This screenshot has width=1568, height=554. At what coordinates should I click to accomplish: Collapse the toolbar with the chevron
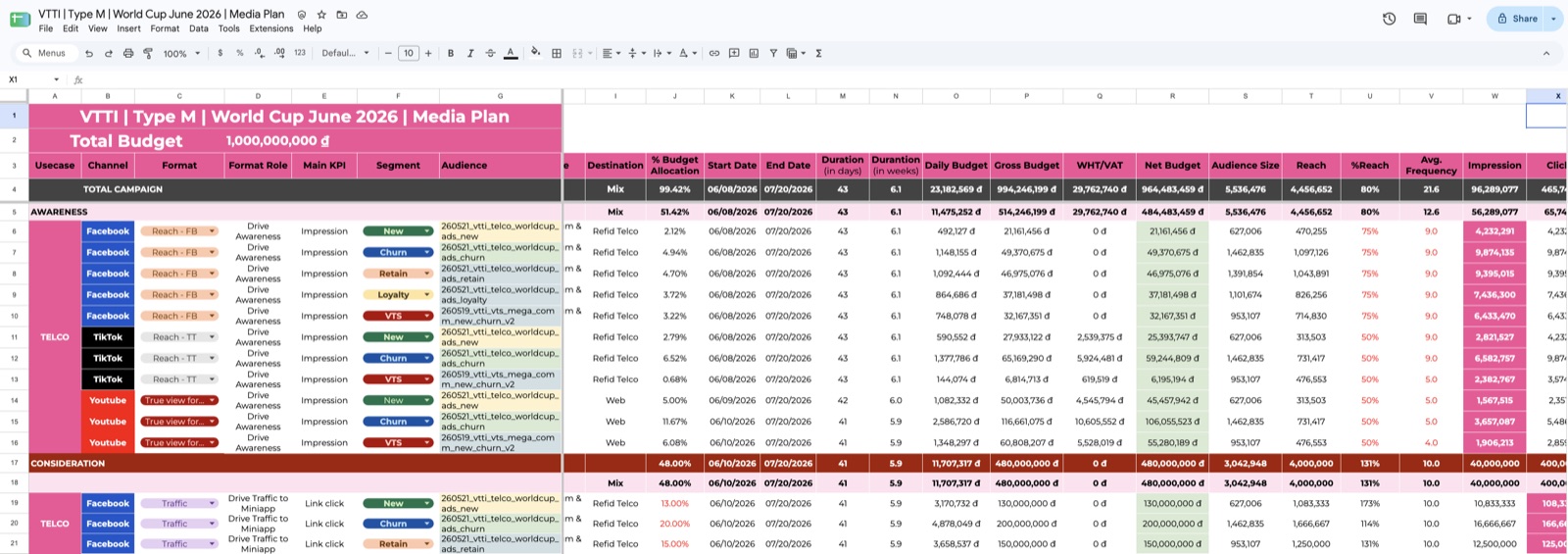coord(1546,53)
